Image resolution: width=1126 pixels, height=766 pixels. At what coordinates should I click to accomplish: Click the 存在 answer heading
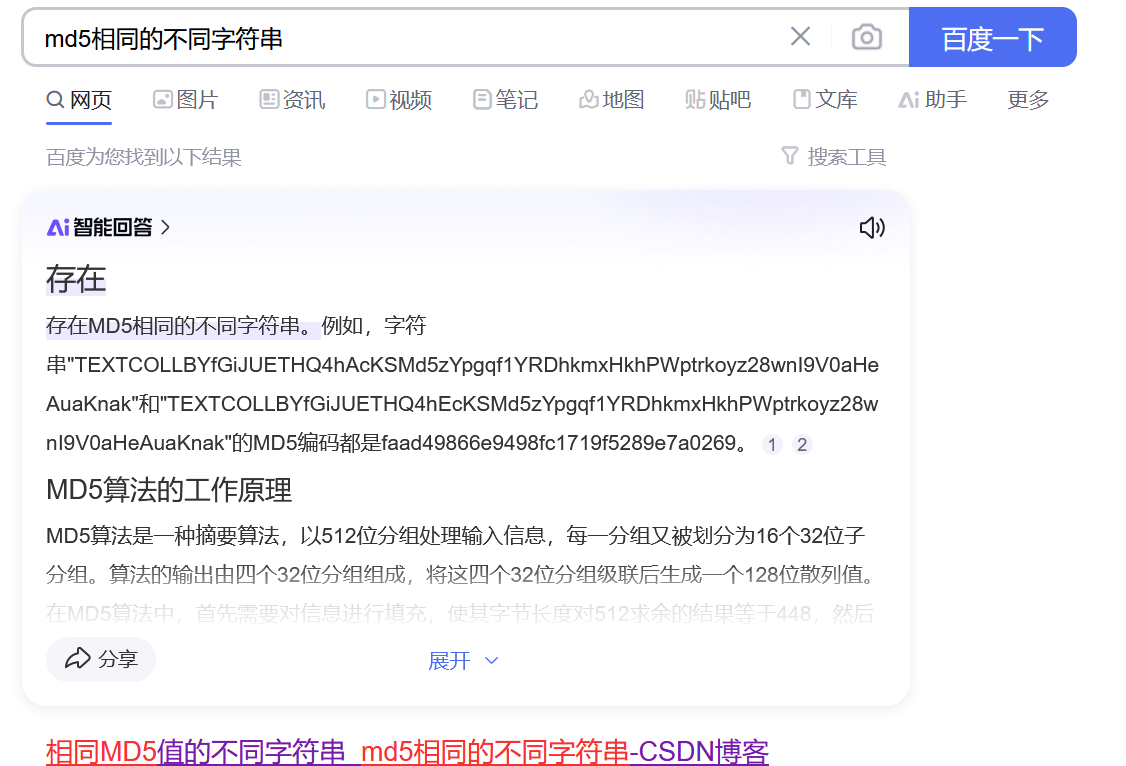[x=76, y=279]
